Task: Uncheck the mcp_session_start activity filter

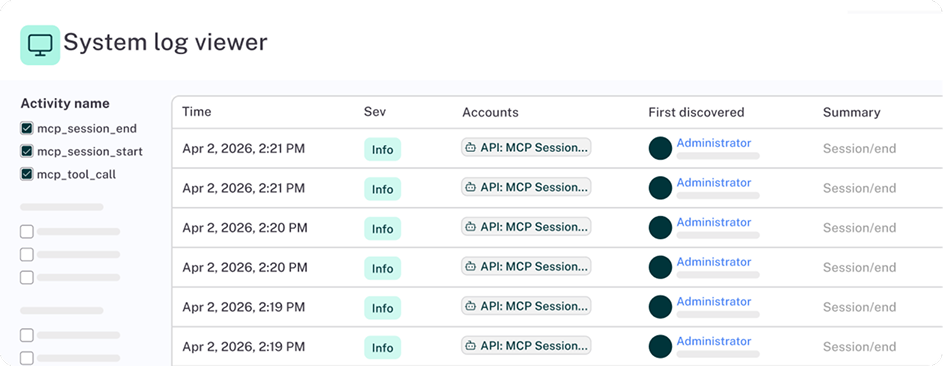Action: pos(26,151)
